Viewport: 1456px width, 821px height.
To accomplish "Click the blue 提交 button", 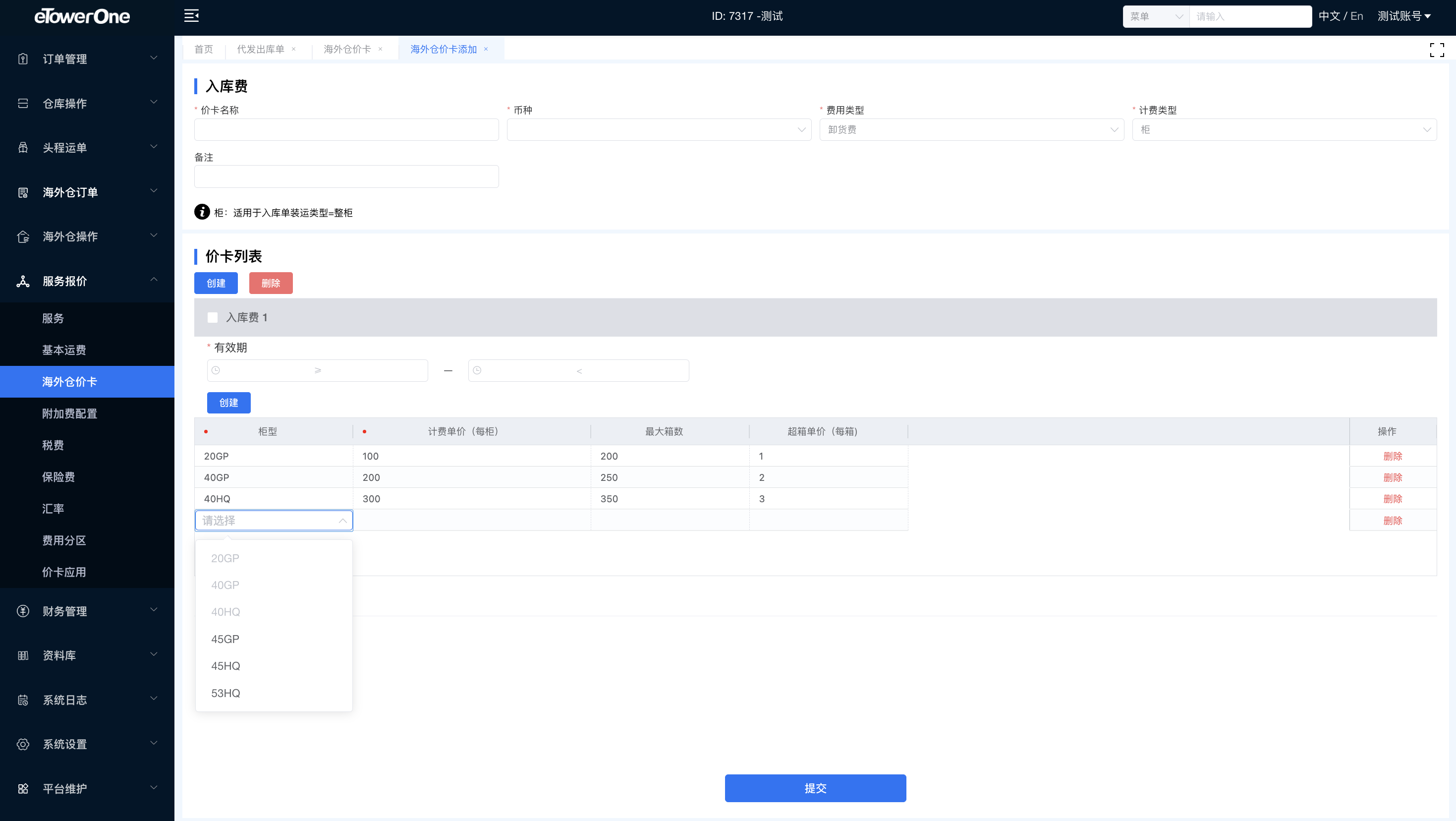I will [815, 788].
